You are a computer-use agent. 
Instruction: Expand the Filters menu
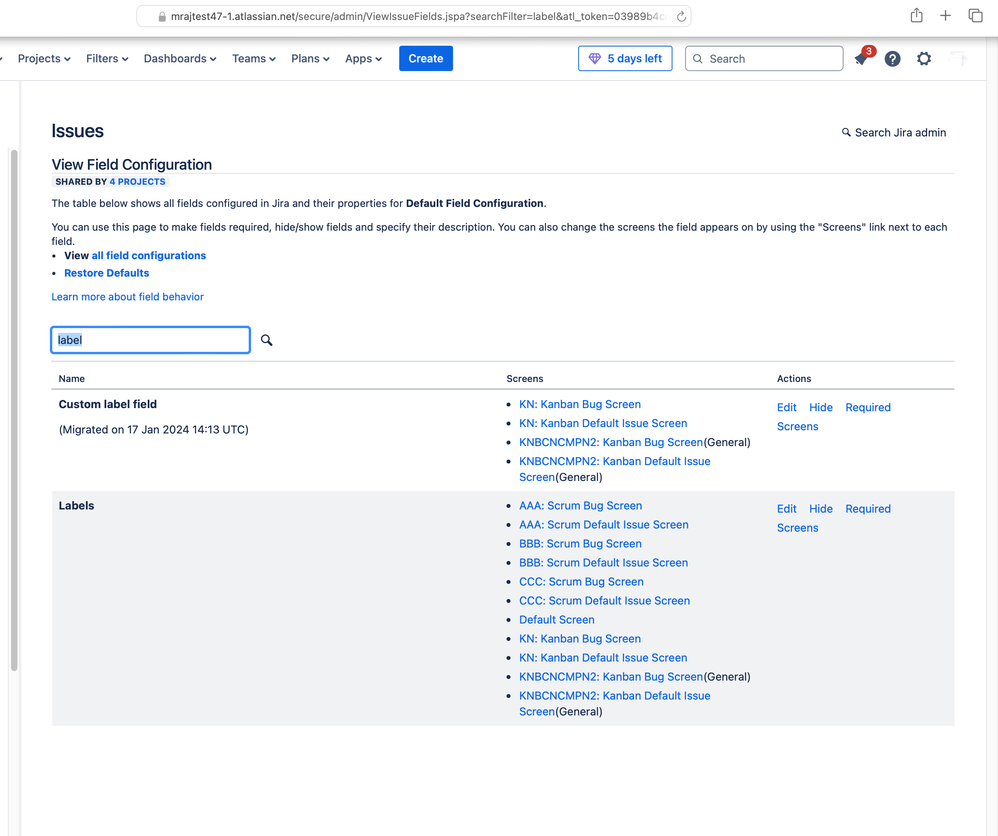(107, 59)
